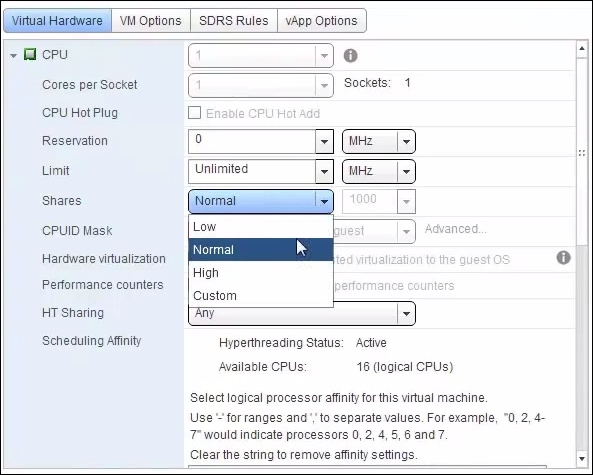Switch to the VM Options tab
Viewport: 593px width, 475px height.
click(x=151, y=20)
